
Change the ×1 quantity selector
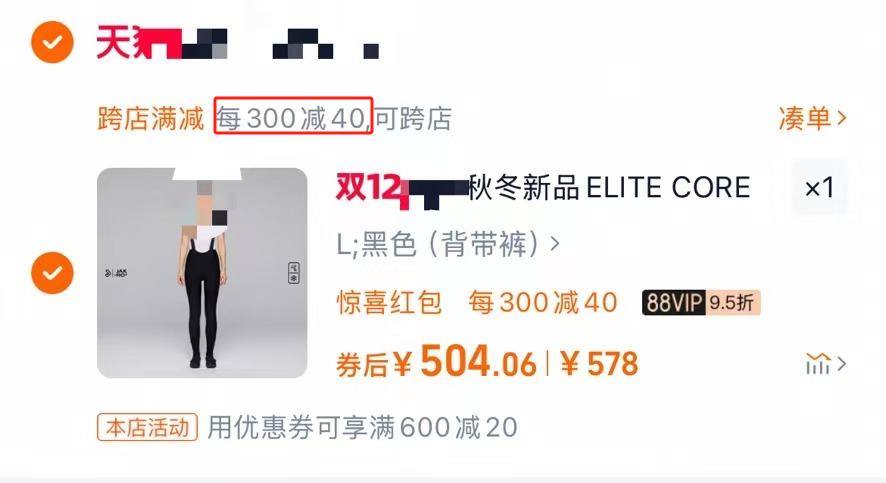pos(819,188)
